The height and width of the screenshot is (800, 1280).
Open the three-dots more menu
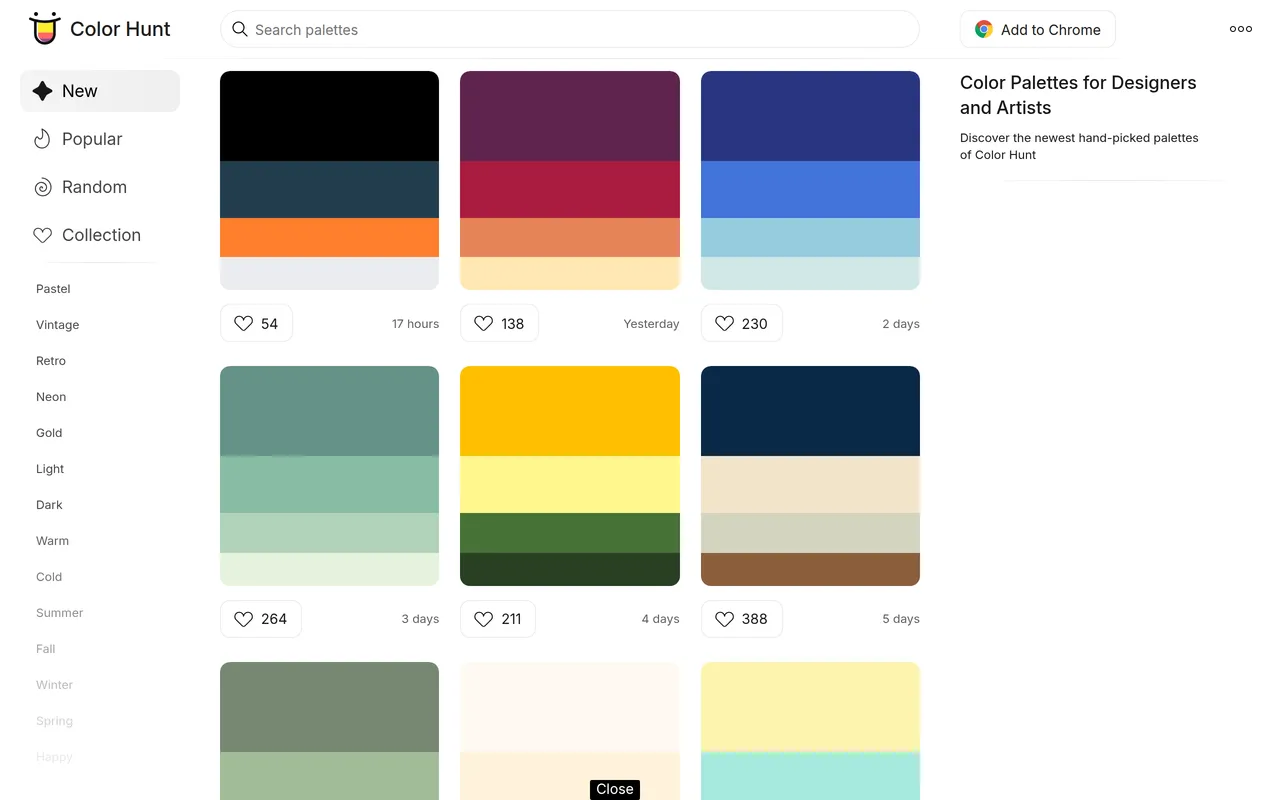coord(1241,29)
